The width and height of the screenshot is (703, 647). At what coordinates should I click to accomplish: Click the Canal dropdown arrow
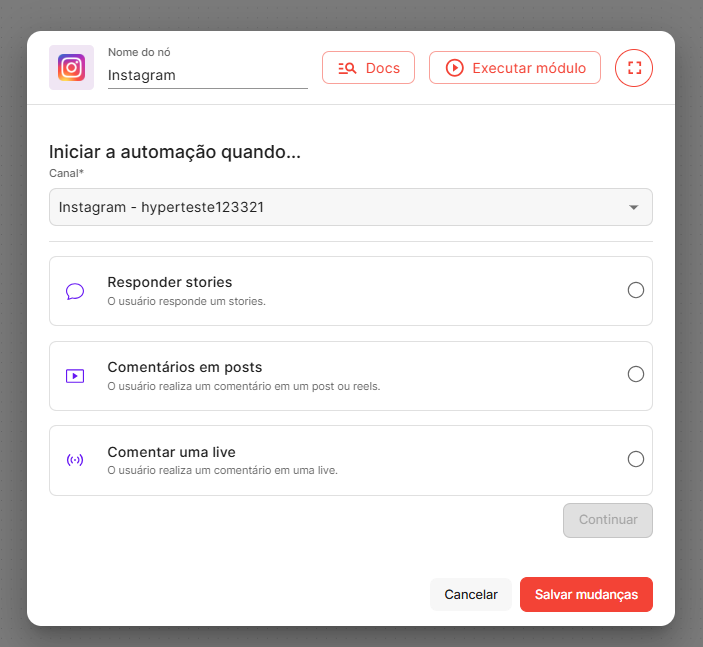pos(633,207)
